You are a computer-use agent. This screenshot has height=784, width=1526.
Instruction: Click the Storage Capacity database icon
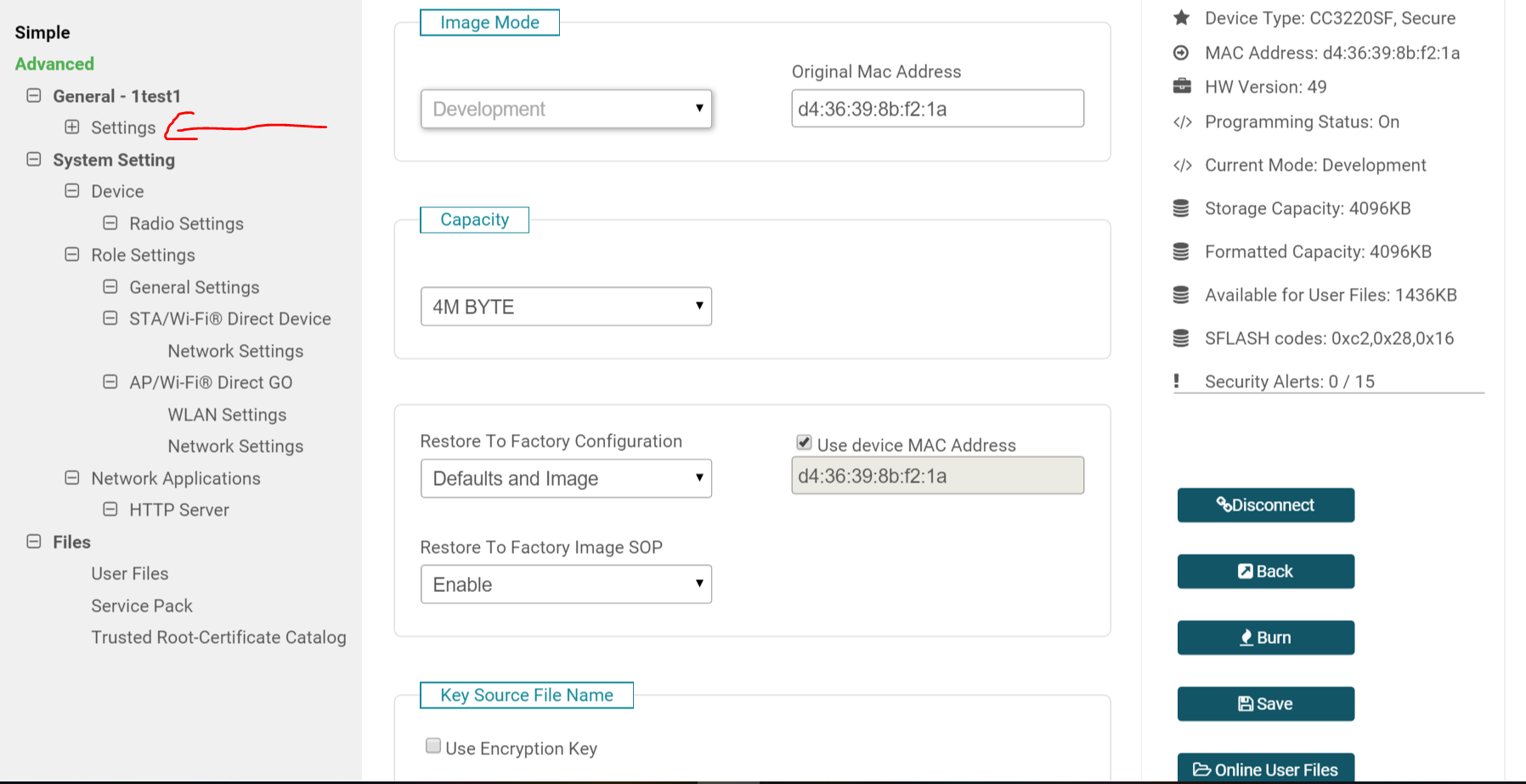(1181, 208)
